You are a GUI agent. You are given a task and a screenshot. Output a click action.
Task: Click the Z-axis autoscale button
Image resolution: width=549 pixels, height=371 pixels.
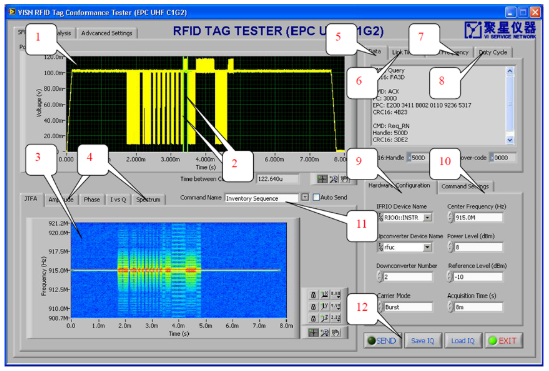[x=325, y=318]
